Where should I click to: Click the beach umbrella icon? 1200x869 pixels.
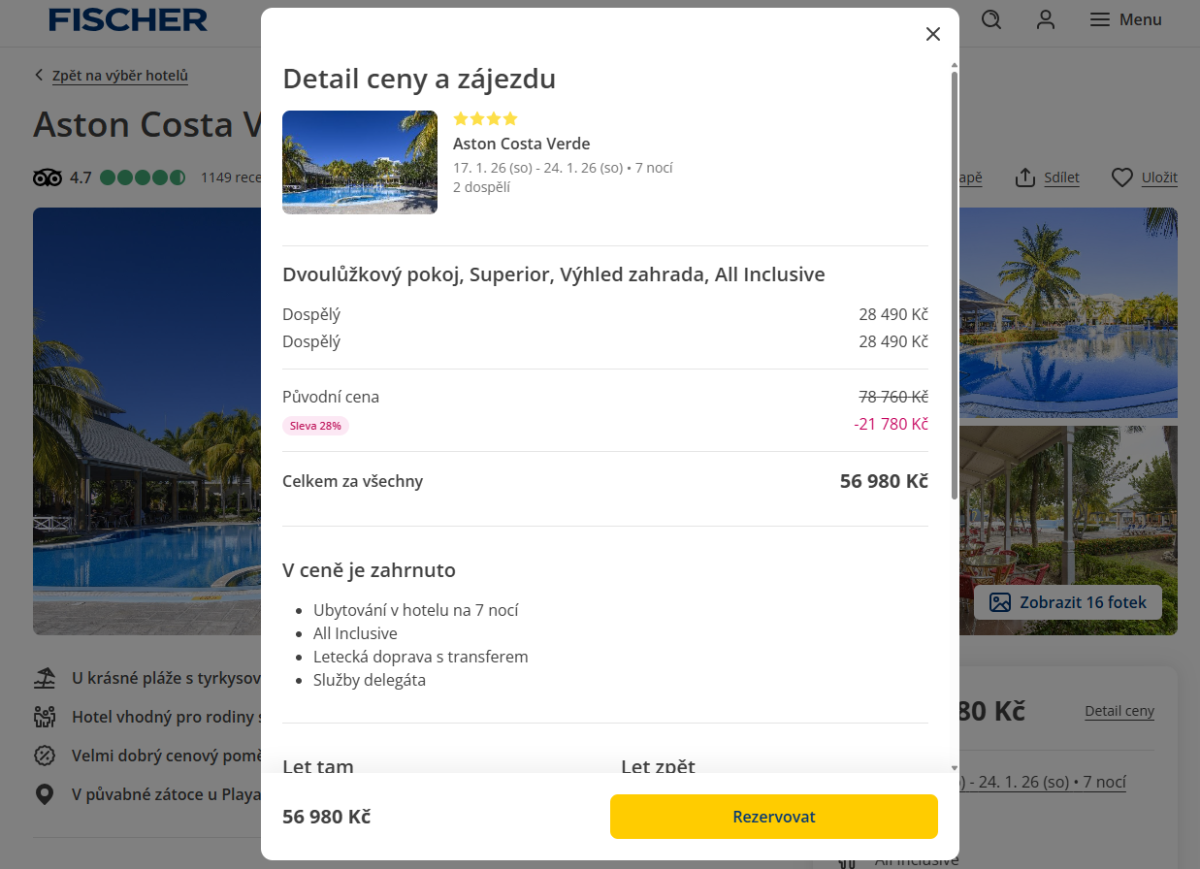pyautogui.click(x=45, y=678)
